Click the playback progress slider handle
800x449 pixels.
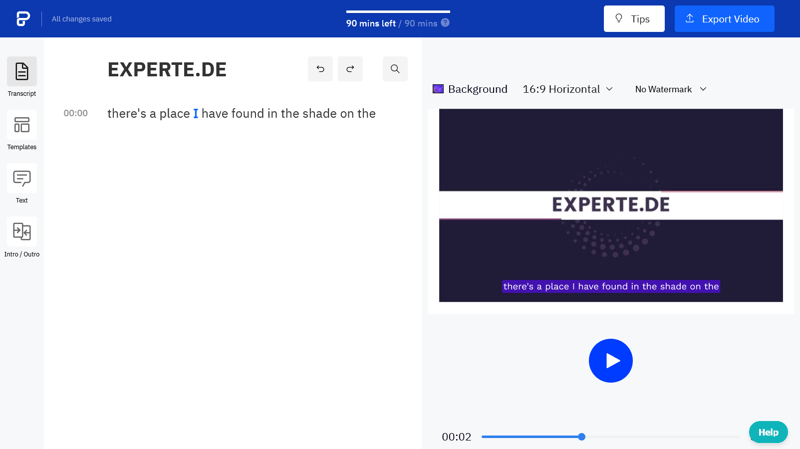tap(581, 437)
